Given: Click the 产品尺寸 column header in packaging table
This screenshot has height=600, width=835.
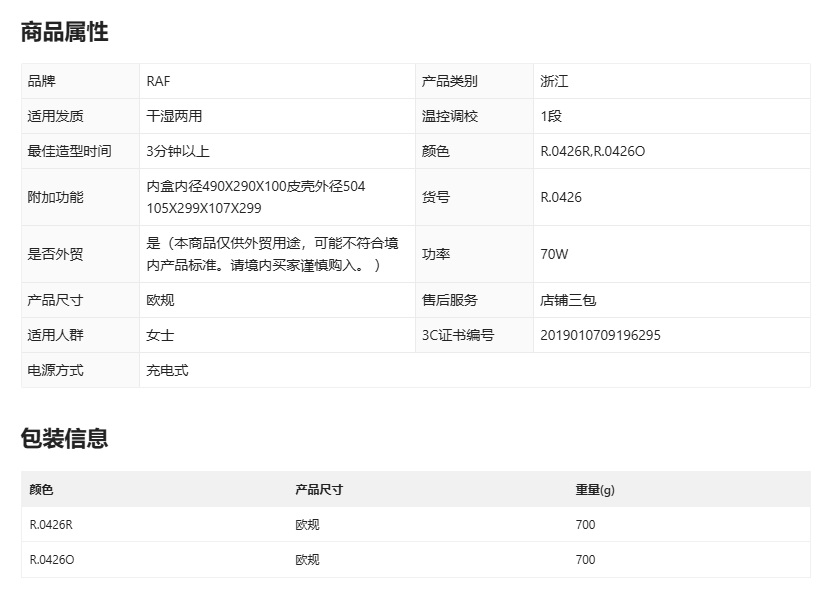Looking at the screenshot, I should tap(319, 490).
